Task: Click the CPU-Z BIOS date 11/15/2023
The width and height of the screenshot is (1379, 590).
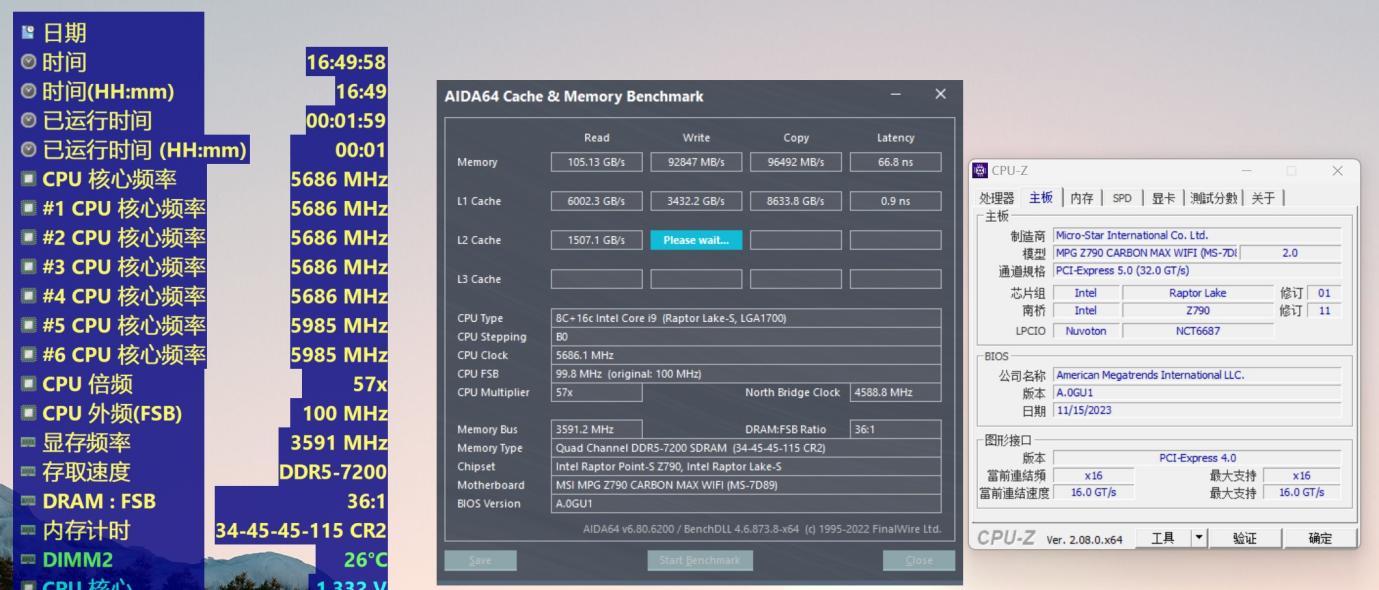Action: pos(1198,410)
